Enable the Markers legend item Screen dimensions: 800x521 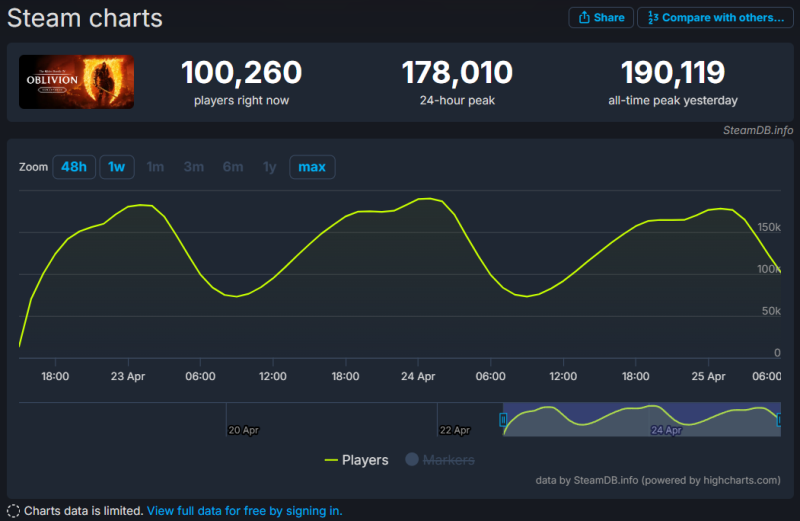coord(449,460)
